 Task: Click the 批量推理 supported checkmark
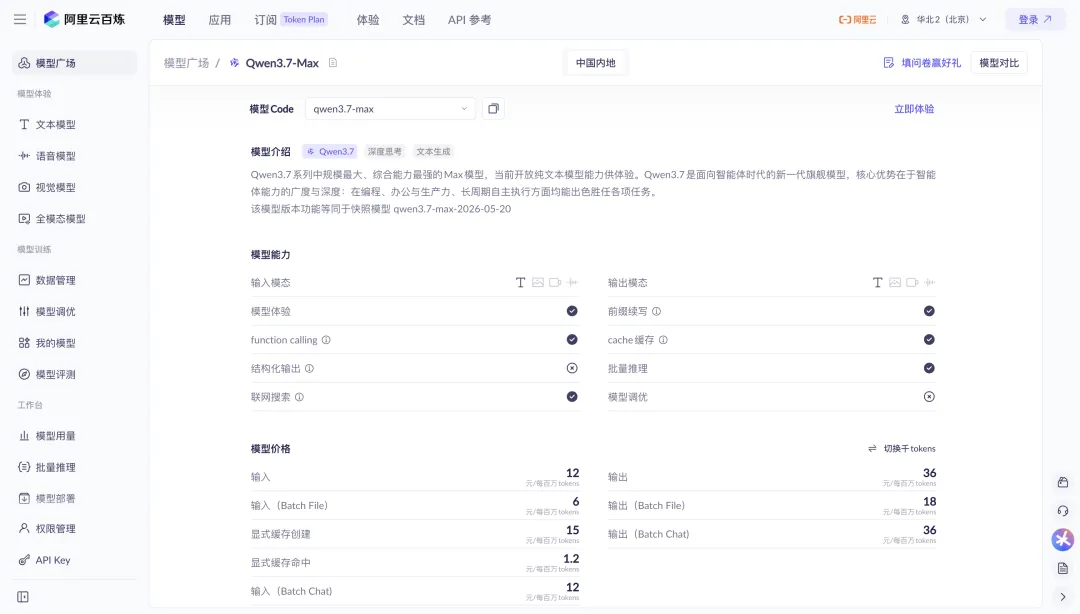(x=929, y=368)
